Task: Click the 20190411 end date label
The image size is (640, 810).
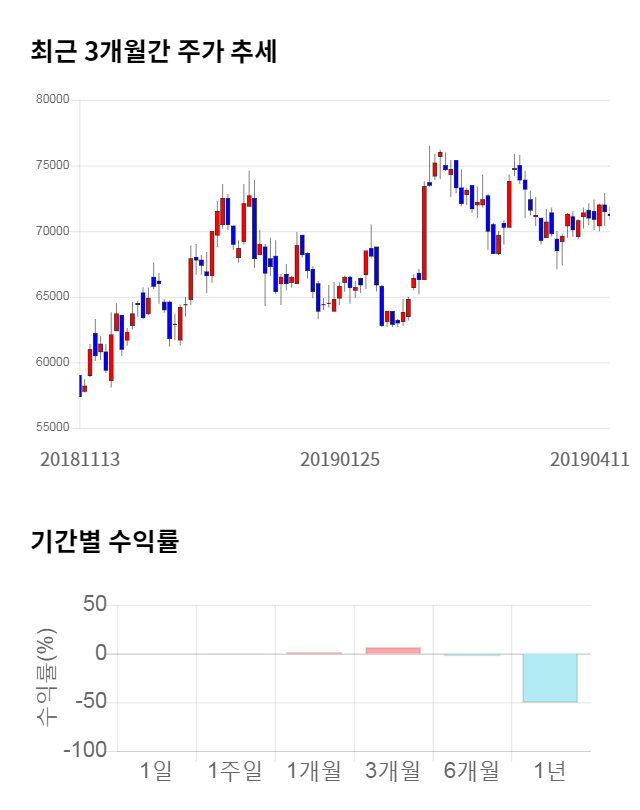Action: pos(590,459)
